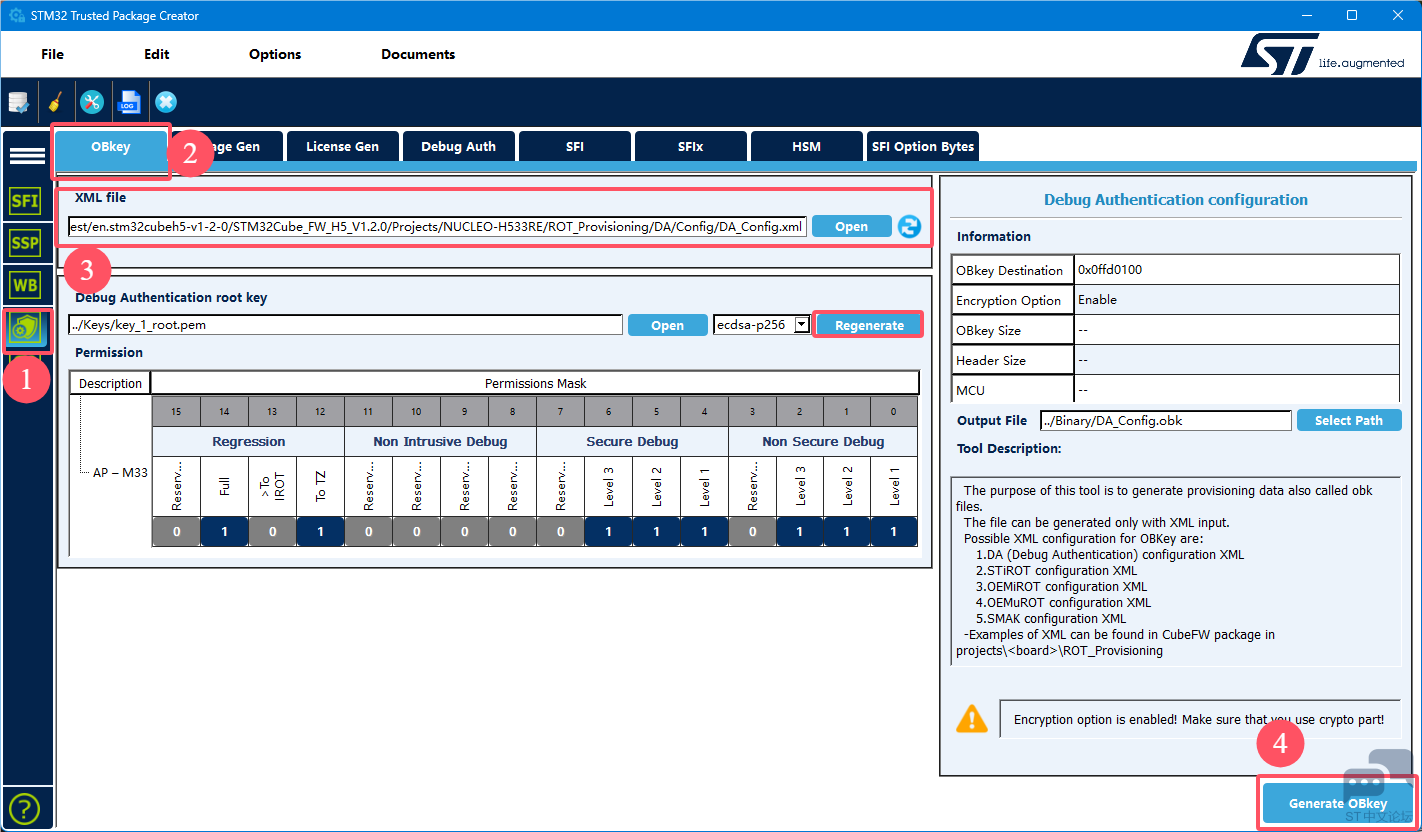
Task: Open the Edit menu
Action: point(157,54)
